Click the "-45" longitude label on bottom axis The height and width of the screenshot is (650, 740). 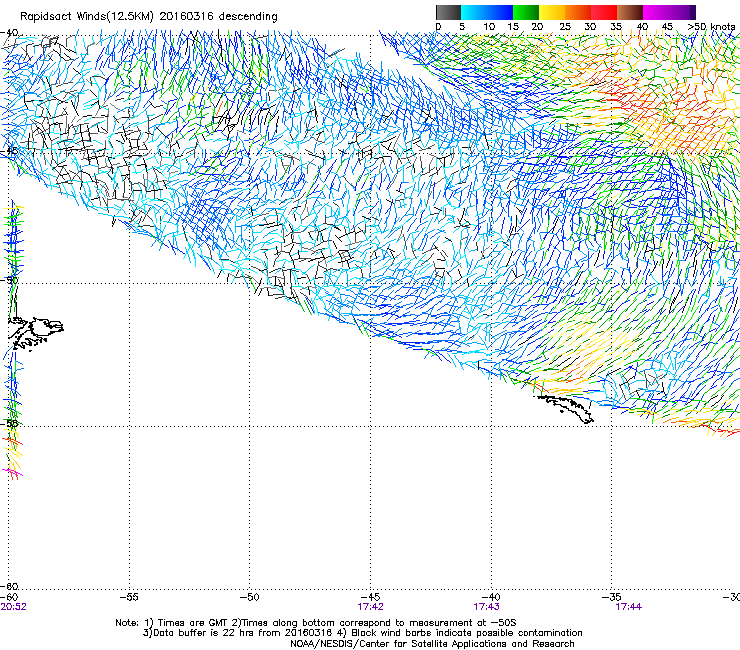[x=370, y=597]
